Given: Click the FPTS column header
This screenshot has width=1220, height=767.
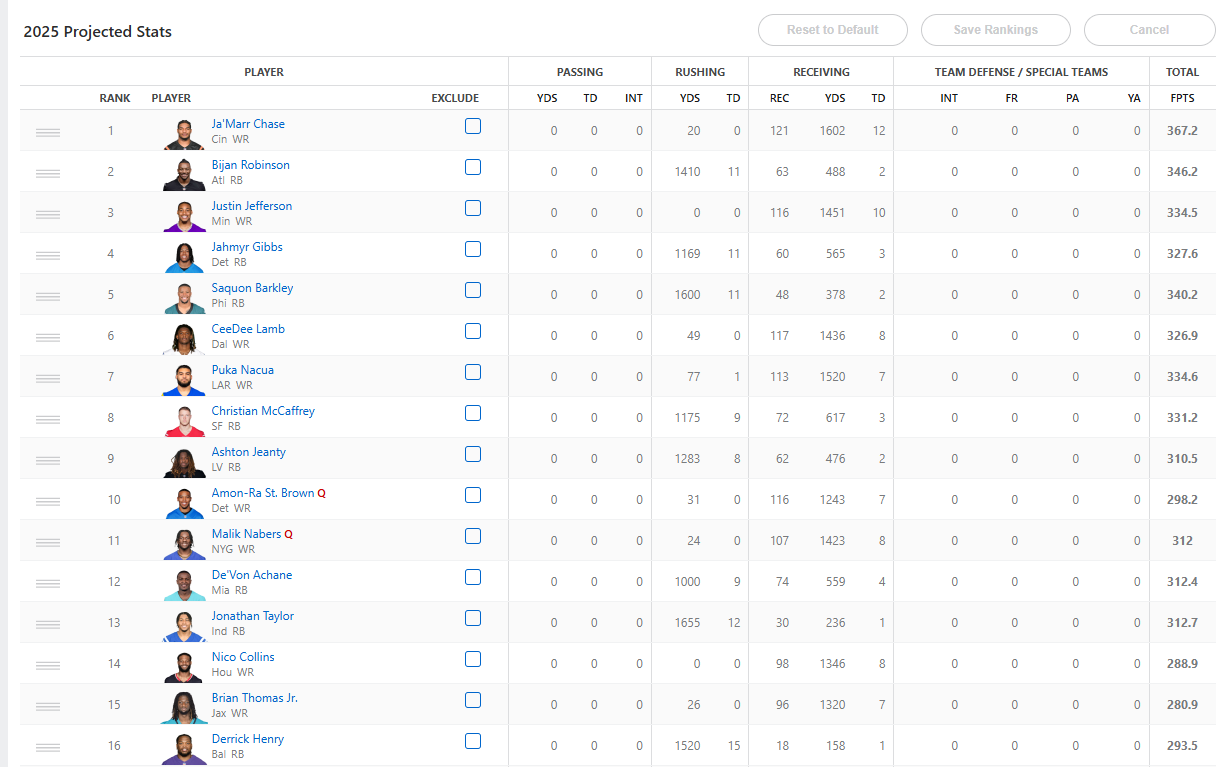Looking at the screenshot, I should point(1182,98).
